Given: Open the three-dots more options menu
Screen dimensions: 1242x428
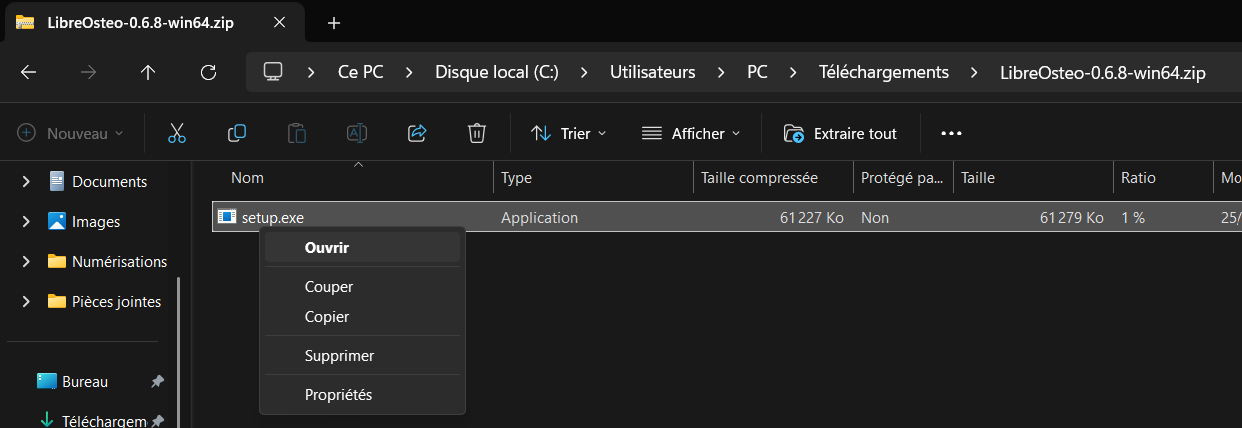Looking at the screenshot, I should tap(951, 133).
